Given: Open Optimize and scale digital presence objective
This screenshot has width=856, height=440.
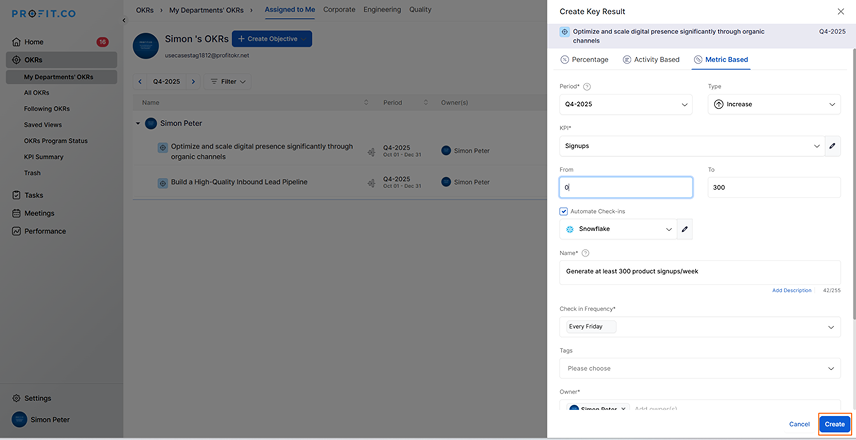Looking at the screenshot, I should 262,151.
